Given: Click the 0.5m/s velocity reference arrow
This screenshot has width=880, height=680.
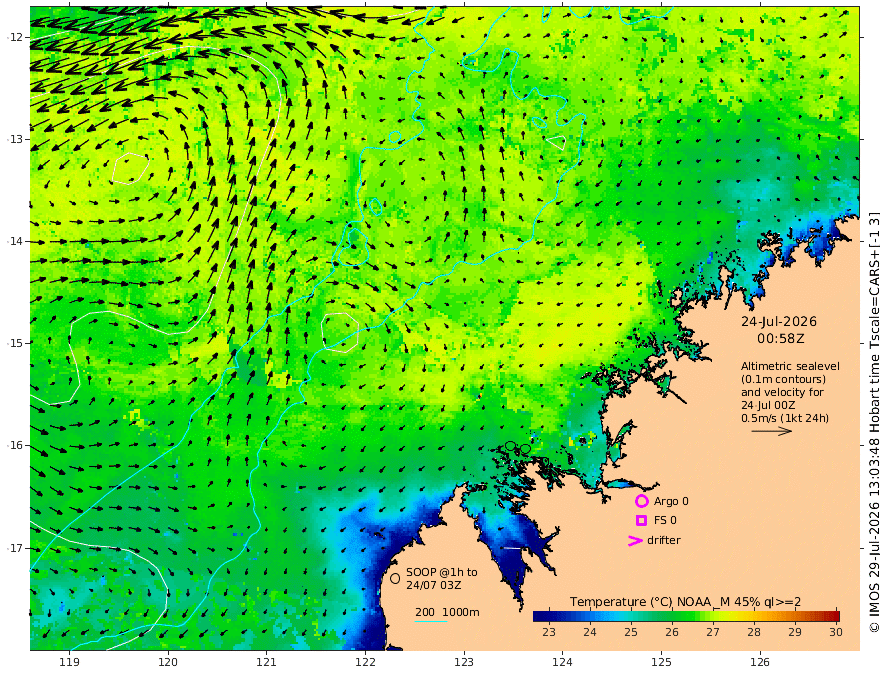Looking at the screenshot, I should (x=772, y=431).
